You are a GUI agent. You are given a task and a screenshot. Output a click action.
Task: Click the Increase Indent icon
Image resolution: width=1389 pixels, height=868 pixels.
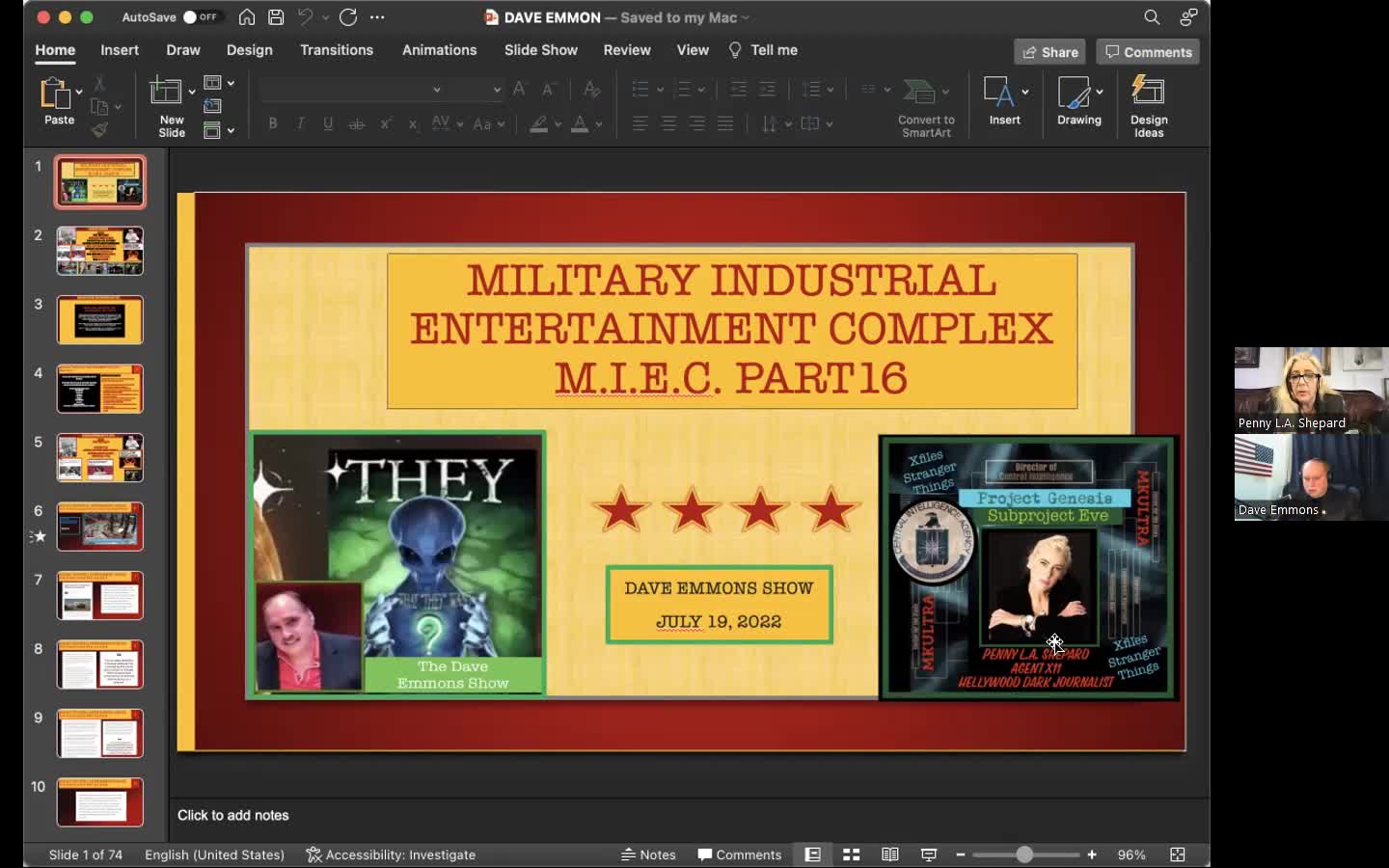coord(768,90)
